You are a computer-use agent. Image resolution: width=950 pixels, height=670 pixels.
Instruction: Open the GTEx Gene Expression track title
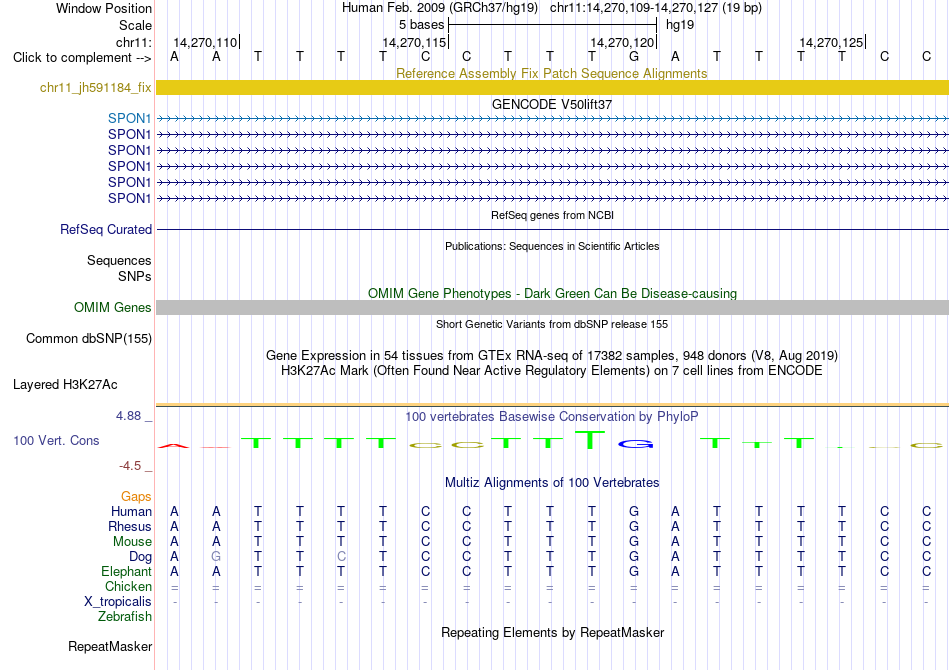tap(552, 356)
